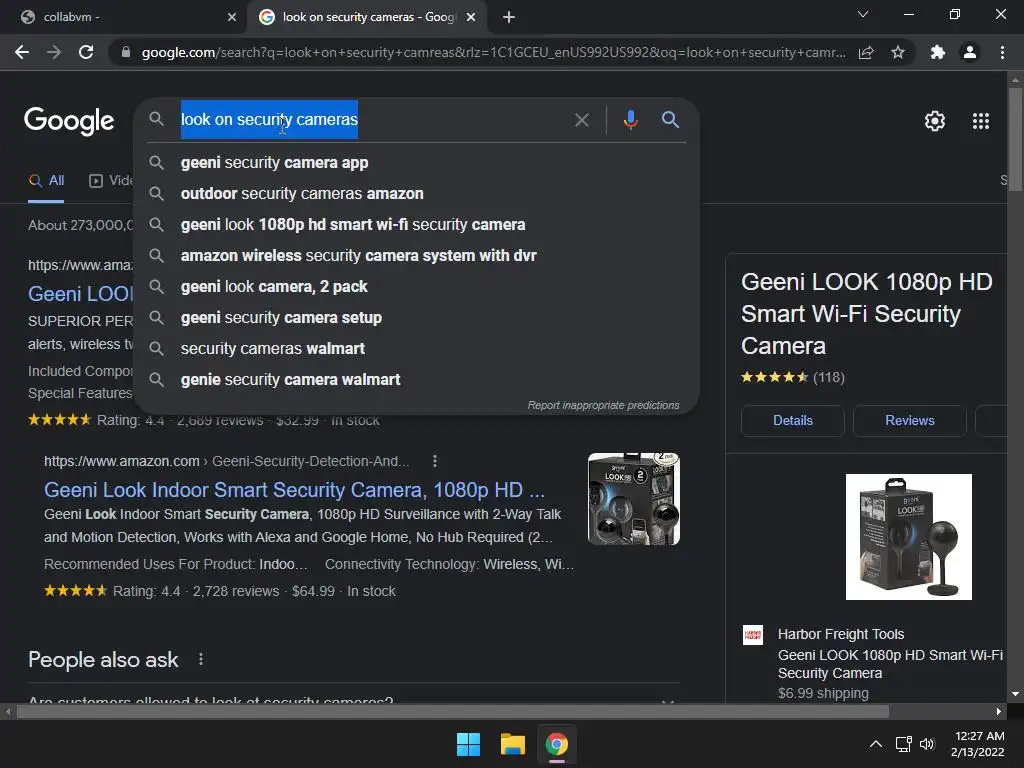Select suggestion geeni look camera, 2 pack
1024x768 pixels.
tap(416, 287)
